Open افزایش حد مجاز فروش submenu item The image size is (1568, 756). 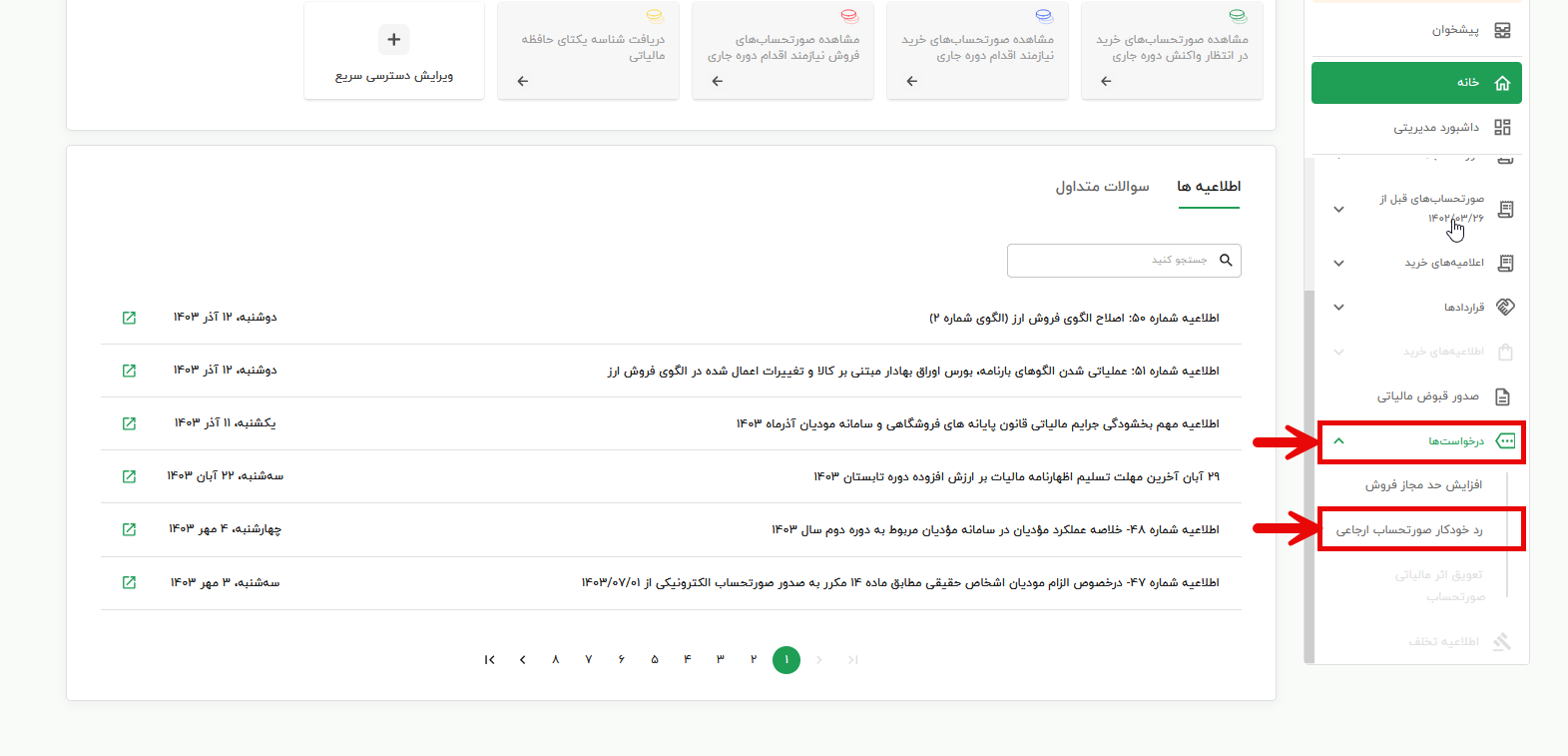pyautogui.click(x=1424, y=484)
